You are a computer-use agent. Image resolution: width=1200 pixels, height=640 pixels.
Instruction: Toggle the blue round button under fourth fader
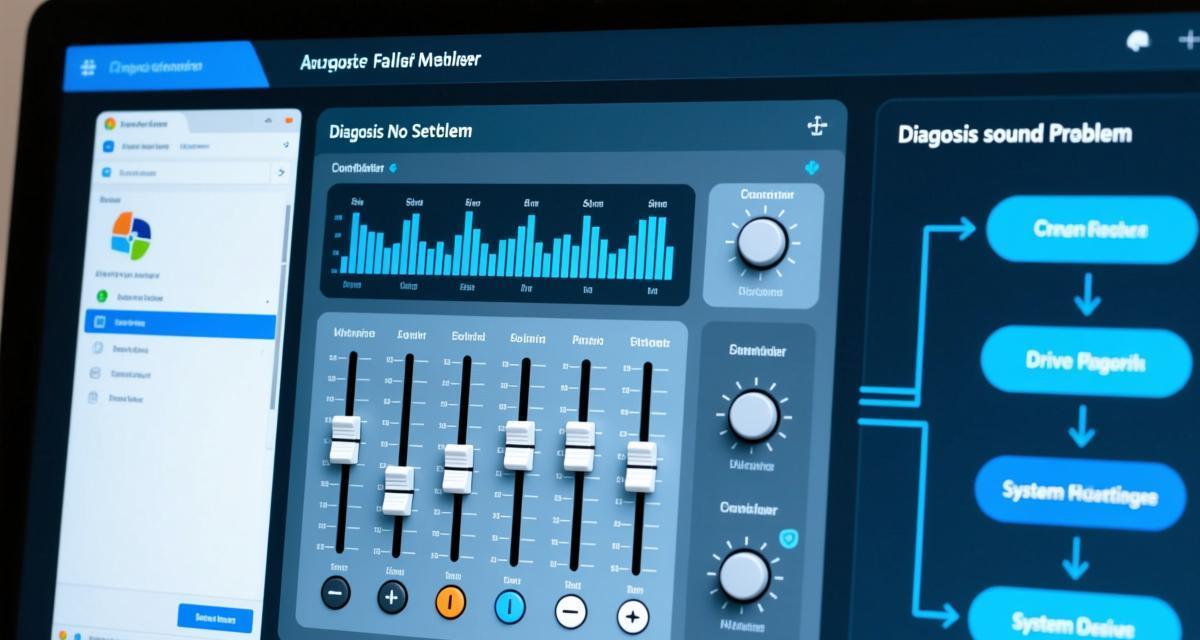[x=510, y=604]
